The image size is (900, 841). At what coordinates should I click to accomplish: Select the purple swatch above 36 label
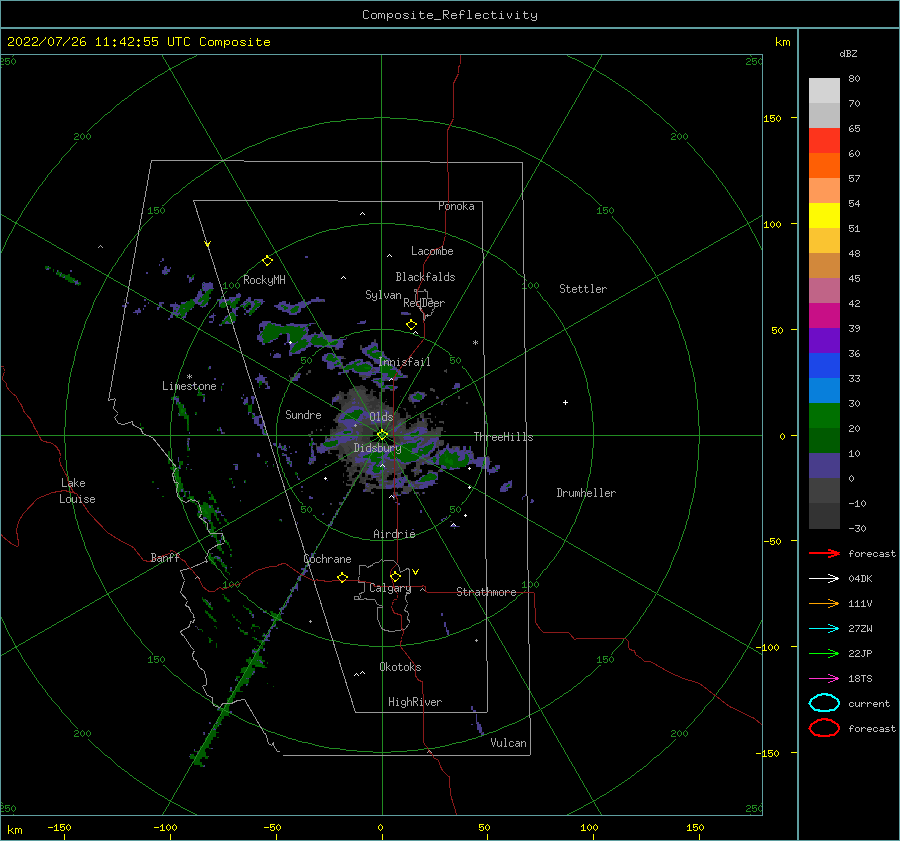coord(824,340)
